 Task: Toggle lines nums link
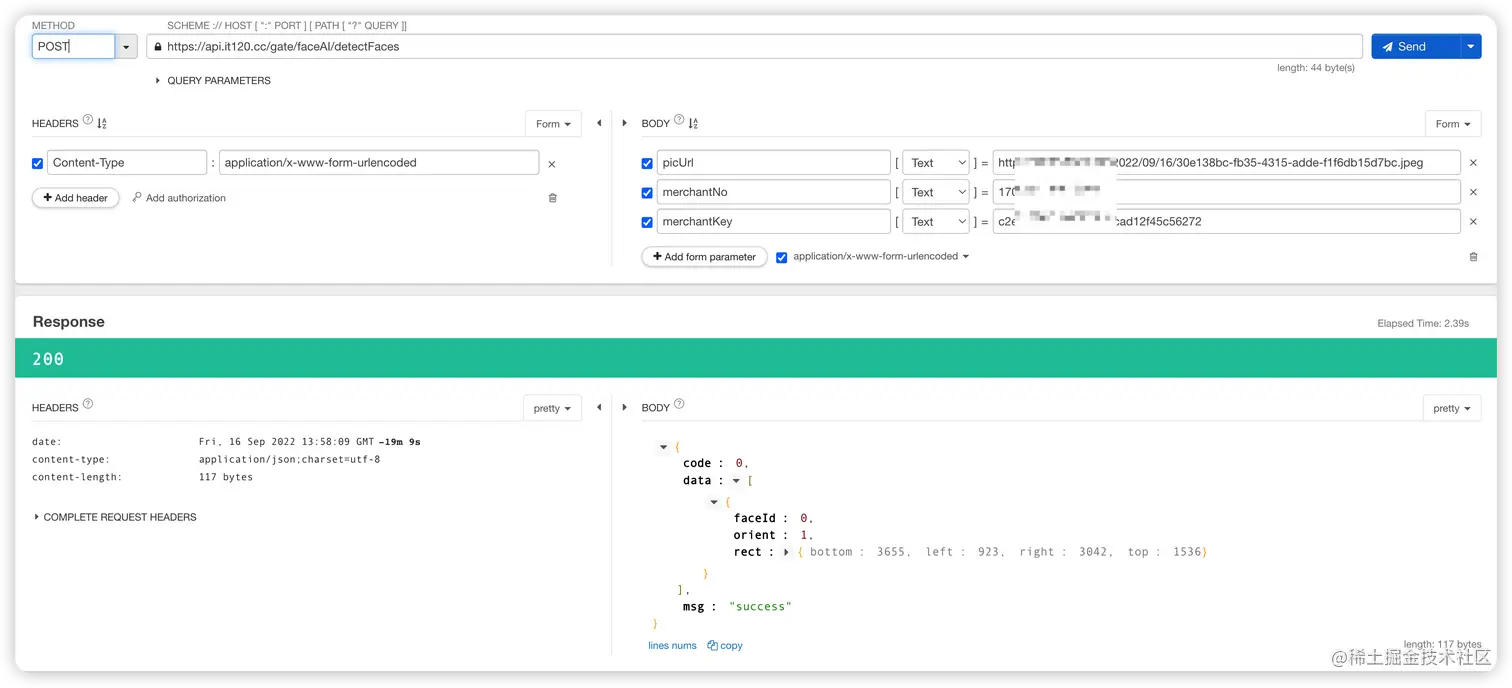pyautogui.click(x=672, y=646)
